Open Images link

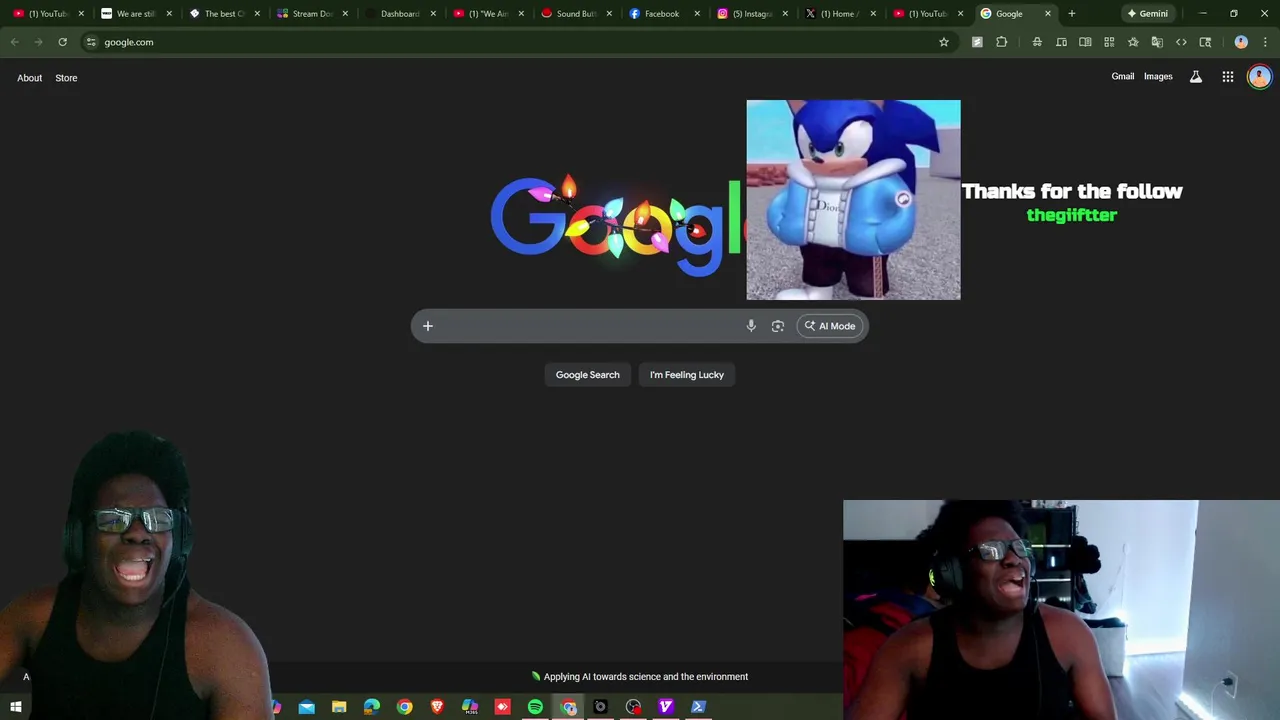pos(1158,77)
